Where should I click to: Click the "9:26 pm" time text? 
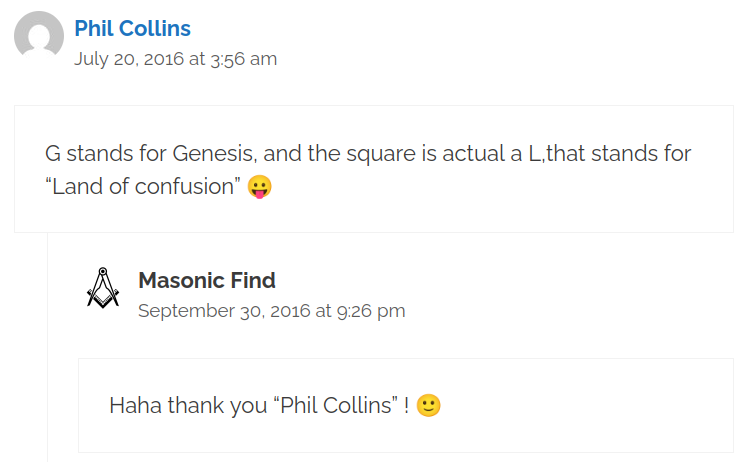point(371,311)
